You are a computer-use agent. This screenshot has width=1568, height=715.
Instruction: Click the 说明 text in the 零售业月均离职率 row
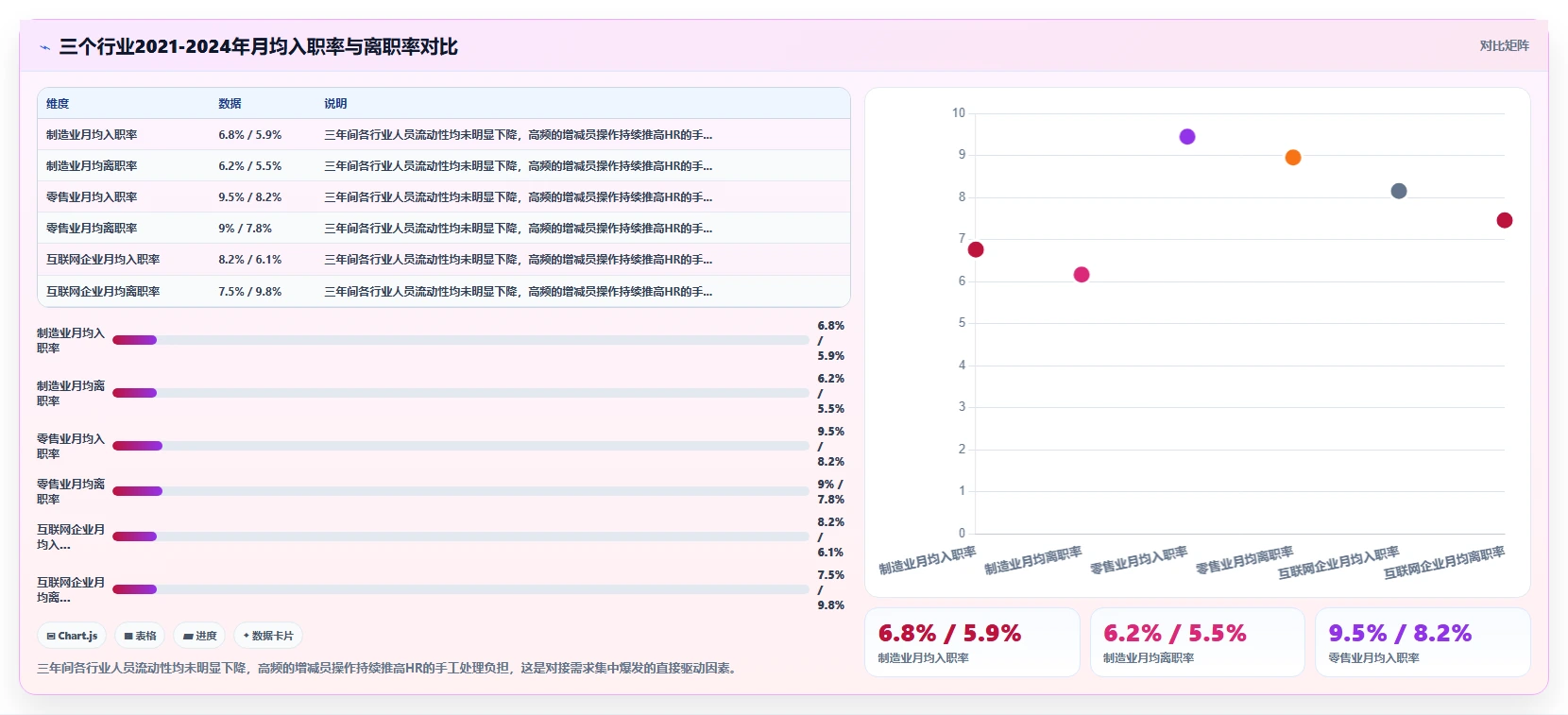click(x=518, y=228)
